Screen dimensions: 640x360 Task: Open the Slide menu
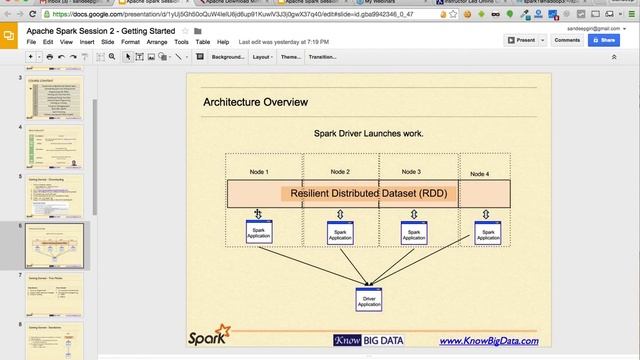[x=108, y=42]
